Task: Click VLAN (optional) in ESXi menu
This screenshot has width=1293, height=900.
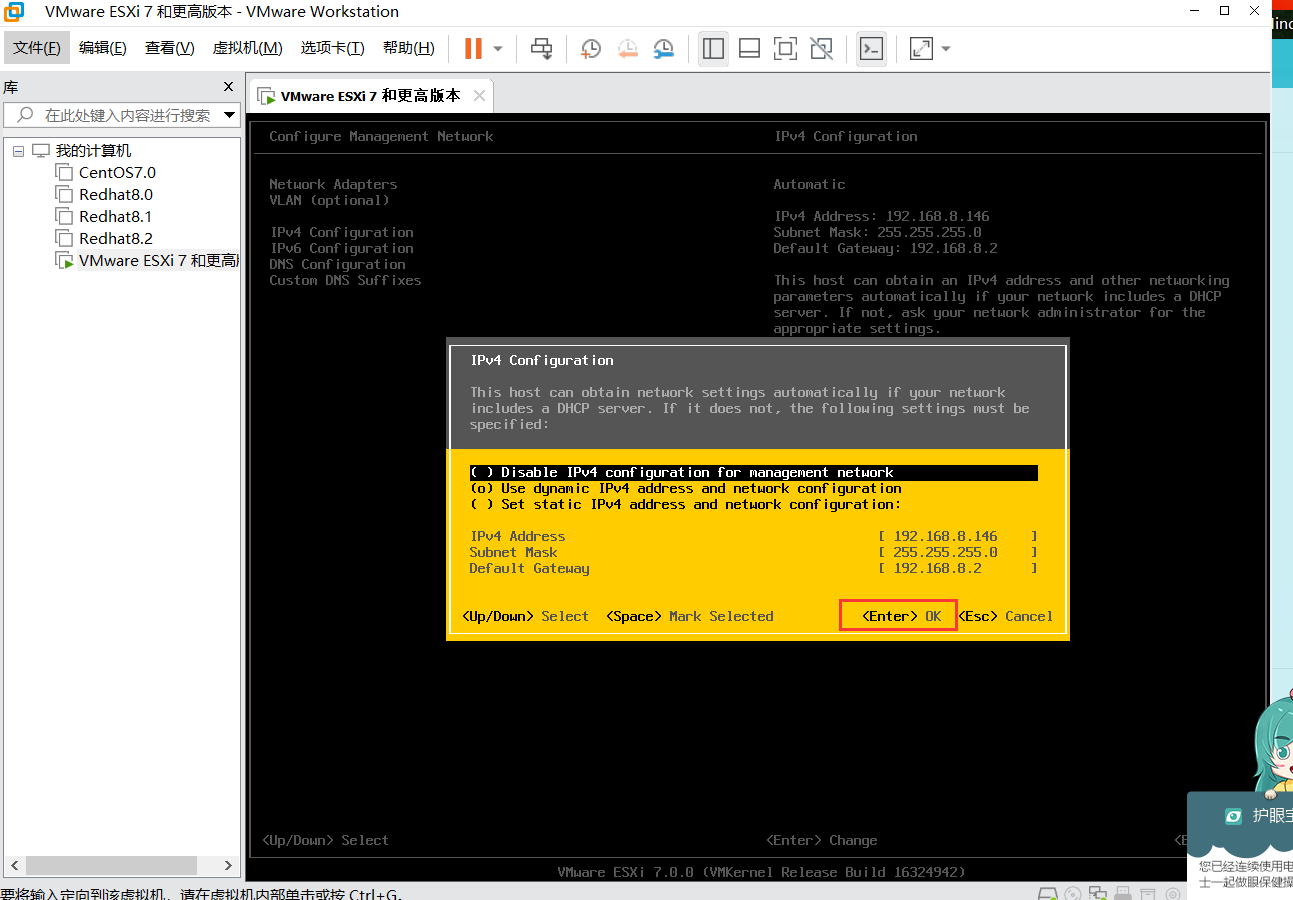Action: point(329,200)
